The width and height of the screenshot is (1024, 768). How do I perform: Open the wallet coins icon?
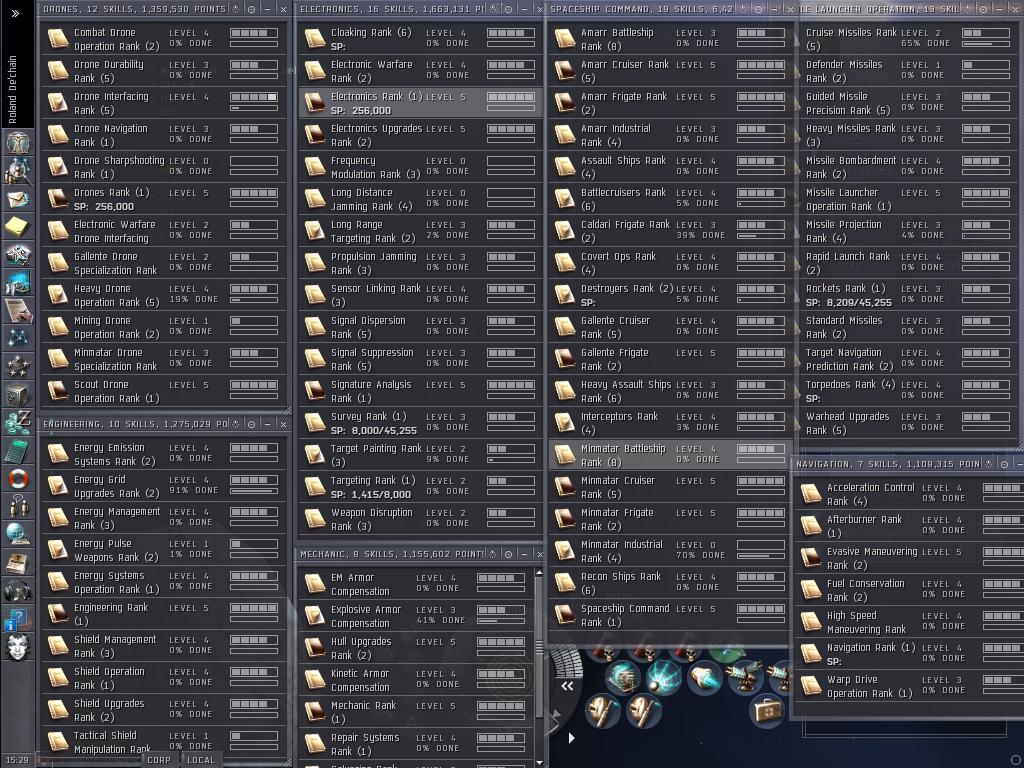coord(18,423)
